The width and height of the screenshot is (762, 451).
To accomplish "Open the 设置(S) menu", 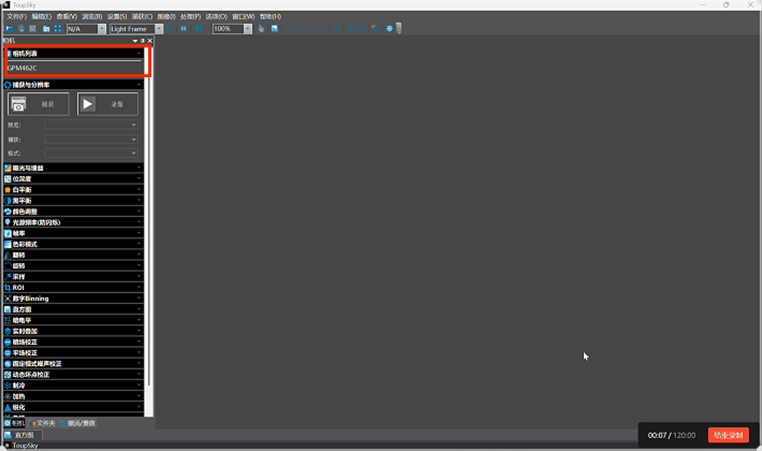I will tap(117, 17).
